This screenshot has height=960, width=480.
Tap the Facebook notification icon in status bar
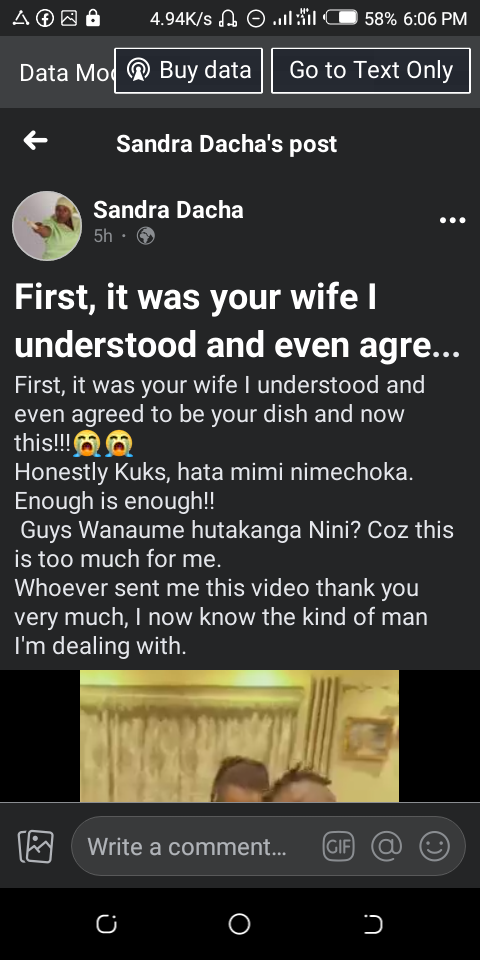45,18
